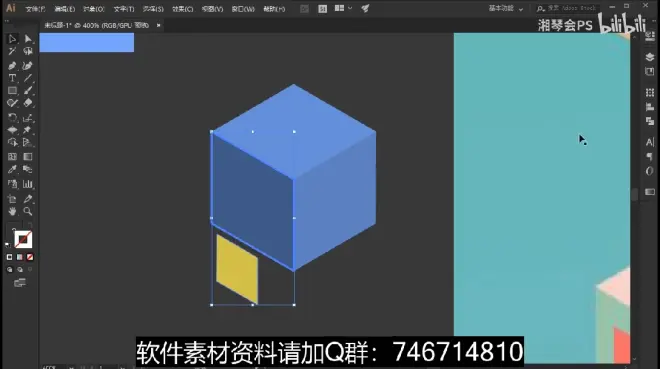Open the 文件(F) menu
The image size is (660, 369).
[35, 9]
